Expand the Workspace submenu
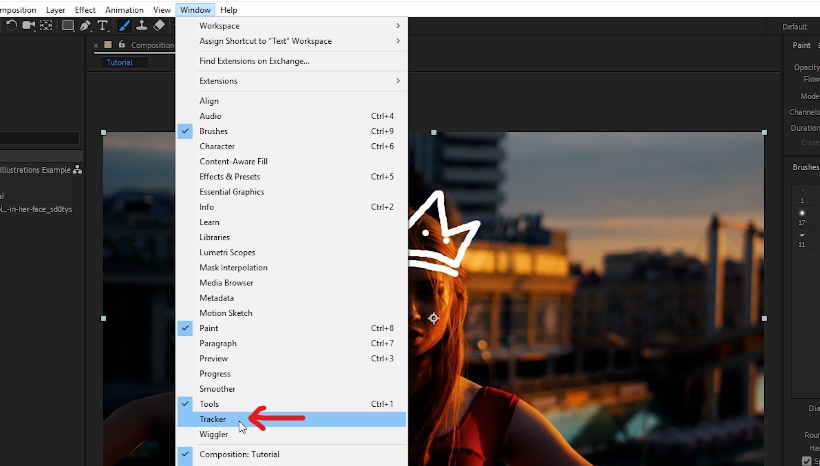The width and height of the screenshot is (820, 466). (x=292, y=26)
